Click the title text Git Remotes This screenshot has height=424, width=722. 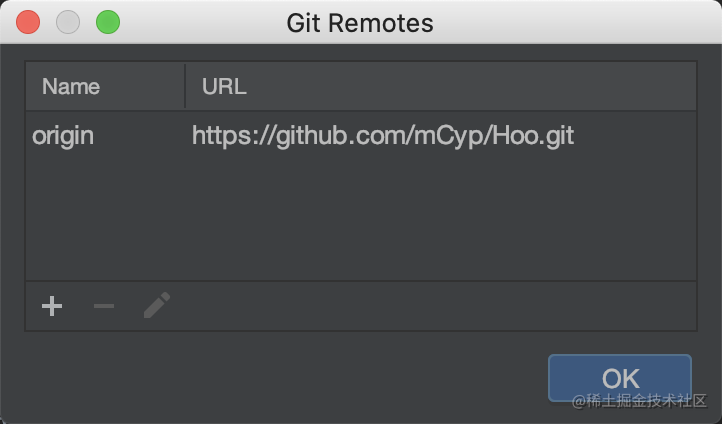pyautogui.click(x=360, y=23)
